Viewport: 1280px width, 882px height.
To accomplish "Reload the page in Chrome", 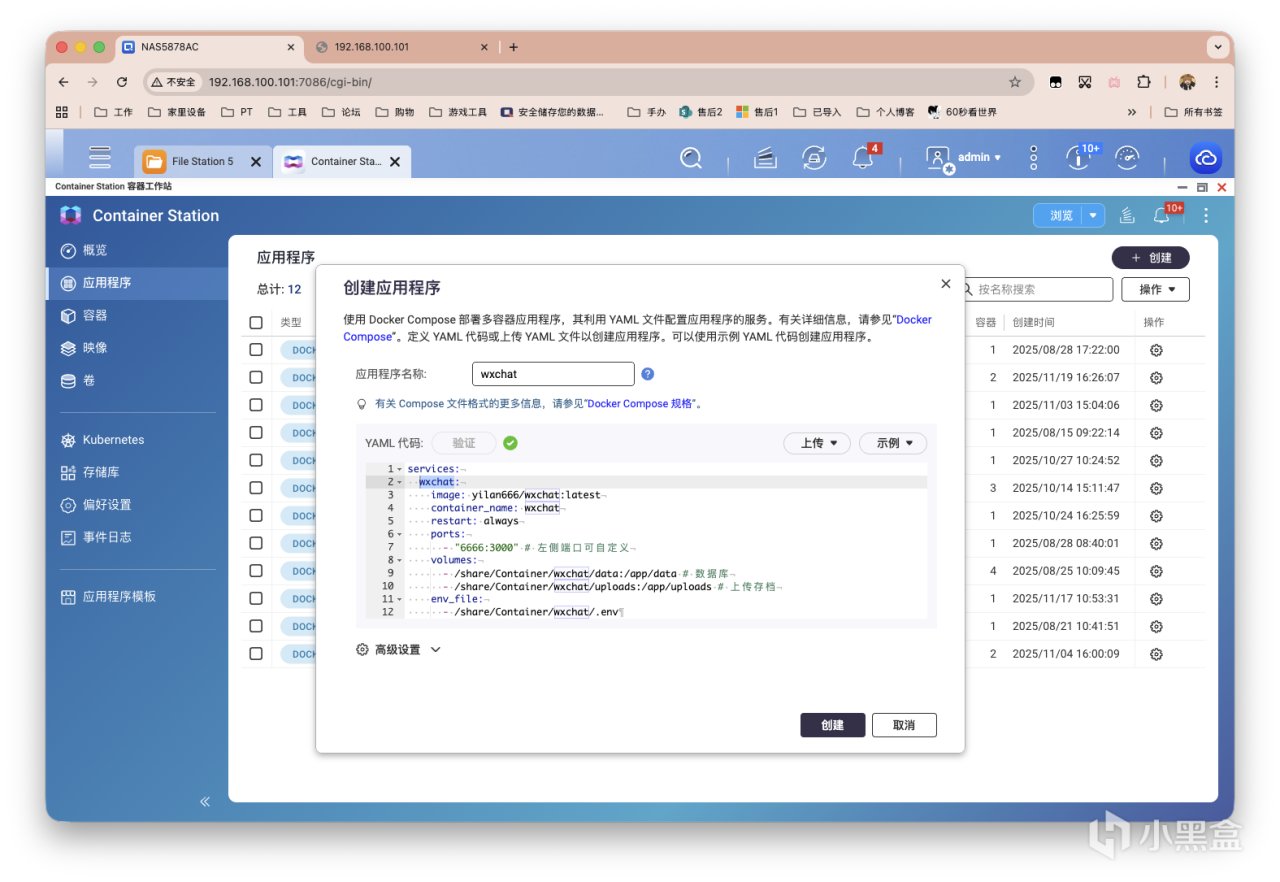I will click(122, 82).
